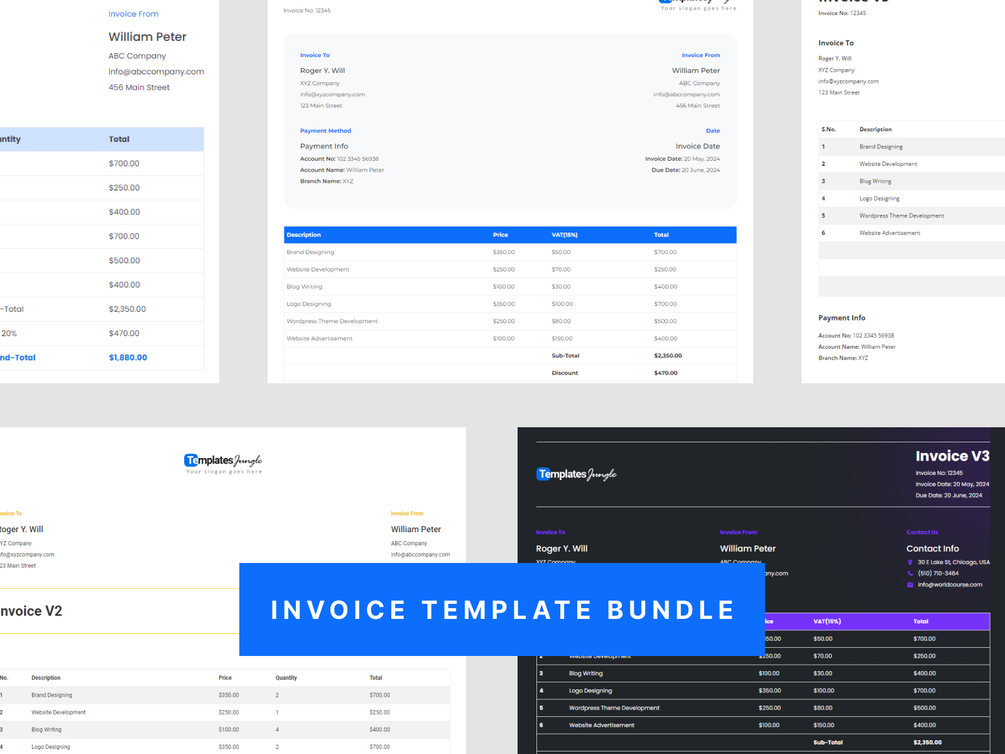Click 'Account No: 102 3345 56938' in center invoice
The image size is (1005, 754).
339,159
